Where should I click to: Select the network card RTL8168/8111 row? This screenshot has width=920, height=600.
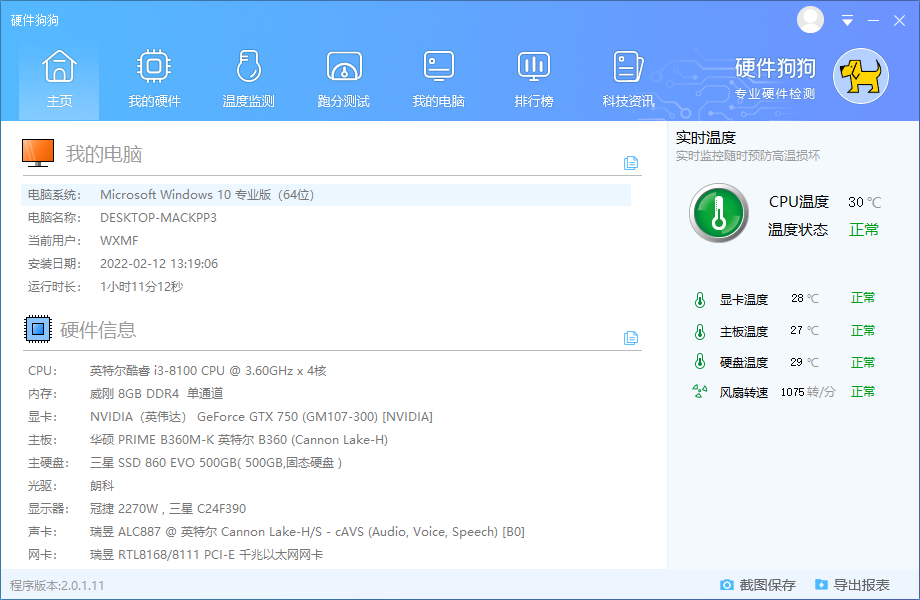coord(175,555)
